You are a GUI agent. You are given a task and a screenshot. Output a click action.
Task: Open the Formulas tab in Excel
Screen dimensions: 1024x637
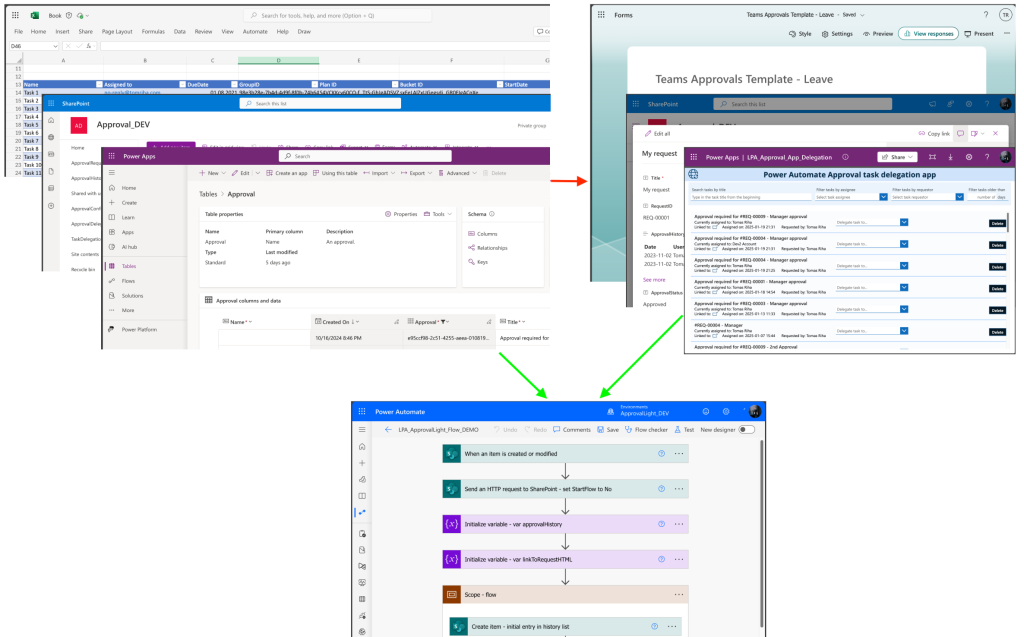153,31
